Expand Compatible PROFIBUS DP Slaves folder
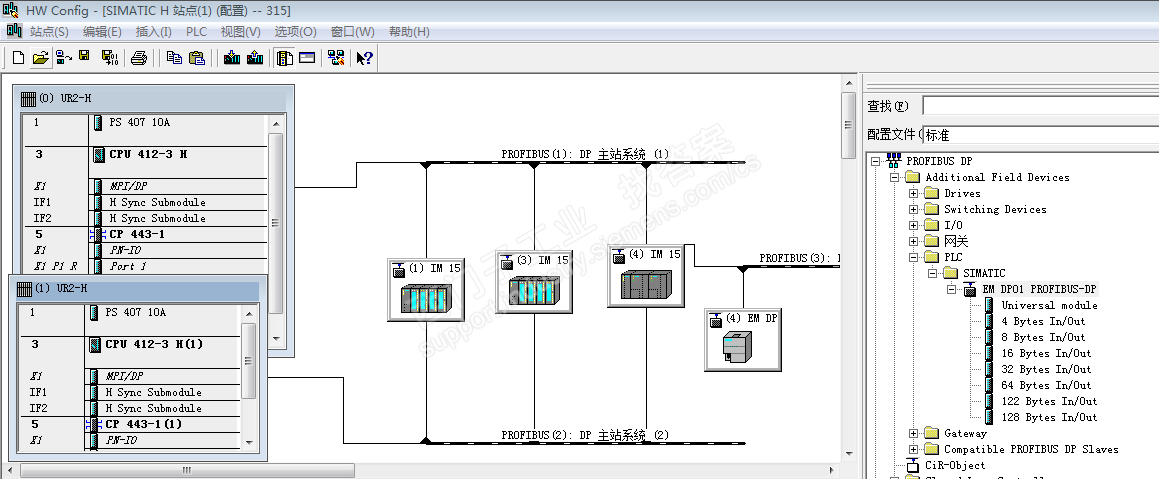 click(x=914, y=449)
